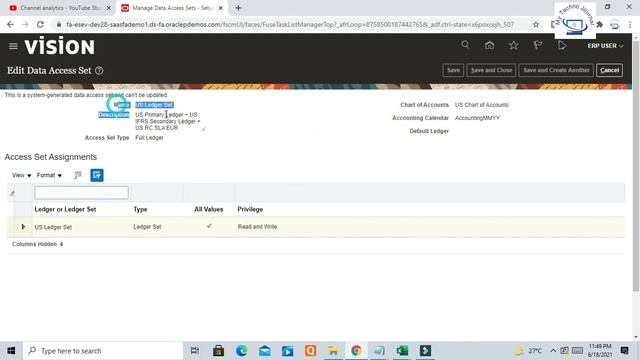Open File Explorer from the taskbar

click(x=333, y=351)
